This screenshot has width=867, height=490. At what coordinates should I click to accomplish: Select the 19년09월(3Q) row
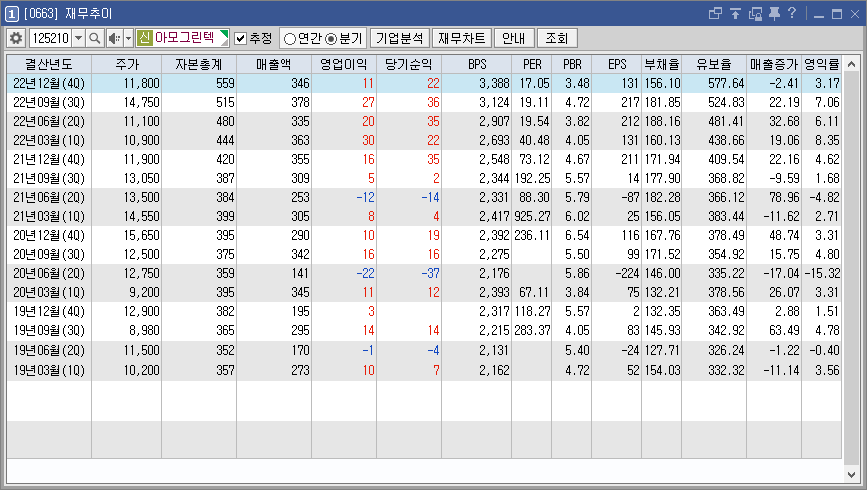coord(424,330)
